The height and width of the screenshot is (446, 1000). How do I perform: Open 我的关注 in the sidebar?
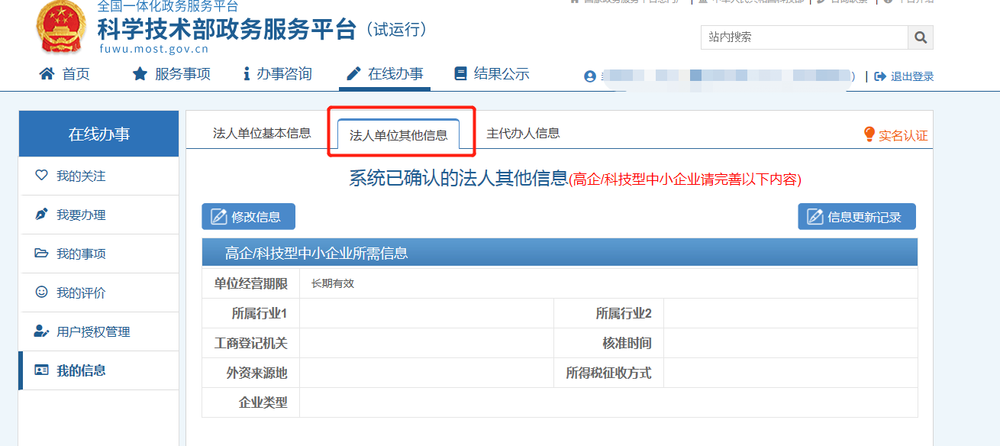(80, 176)
